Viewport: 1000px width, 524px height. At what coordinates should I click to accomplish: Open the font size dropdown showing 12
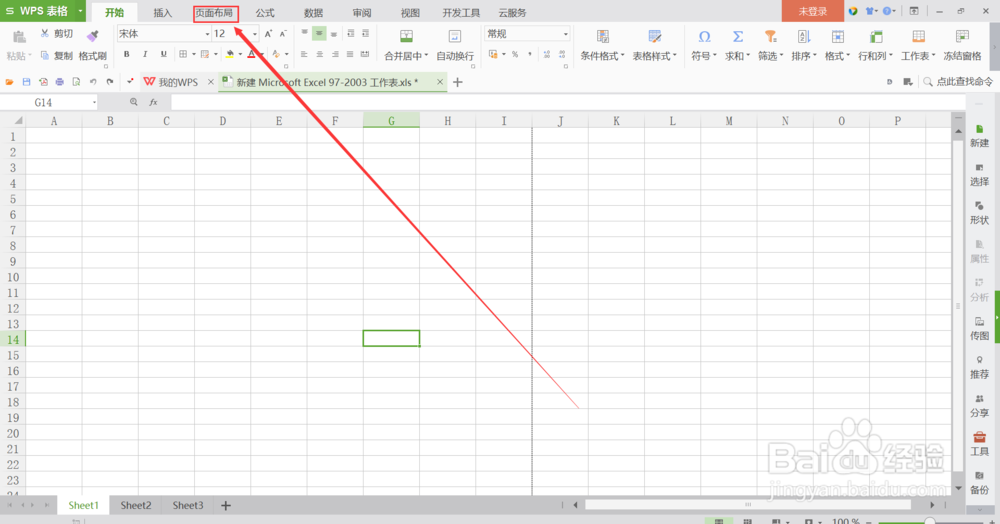254,34
